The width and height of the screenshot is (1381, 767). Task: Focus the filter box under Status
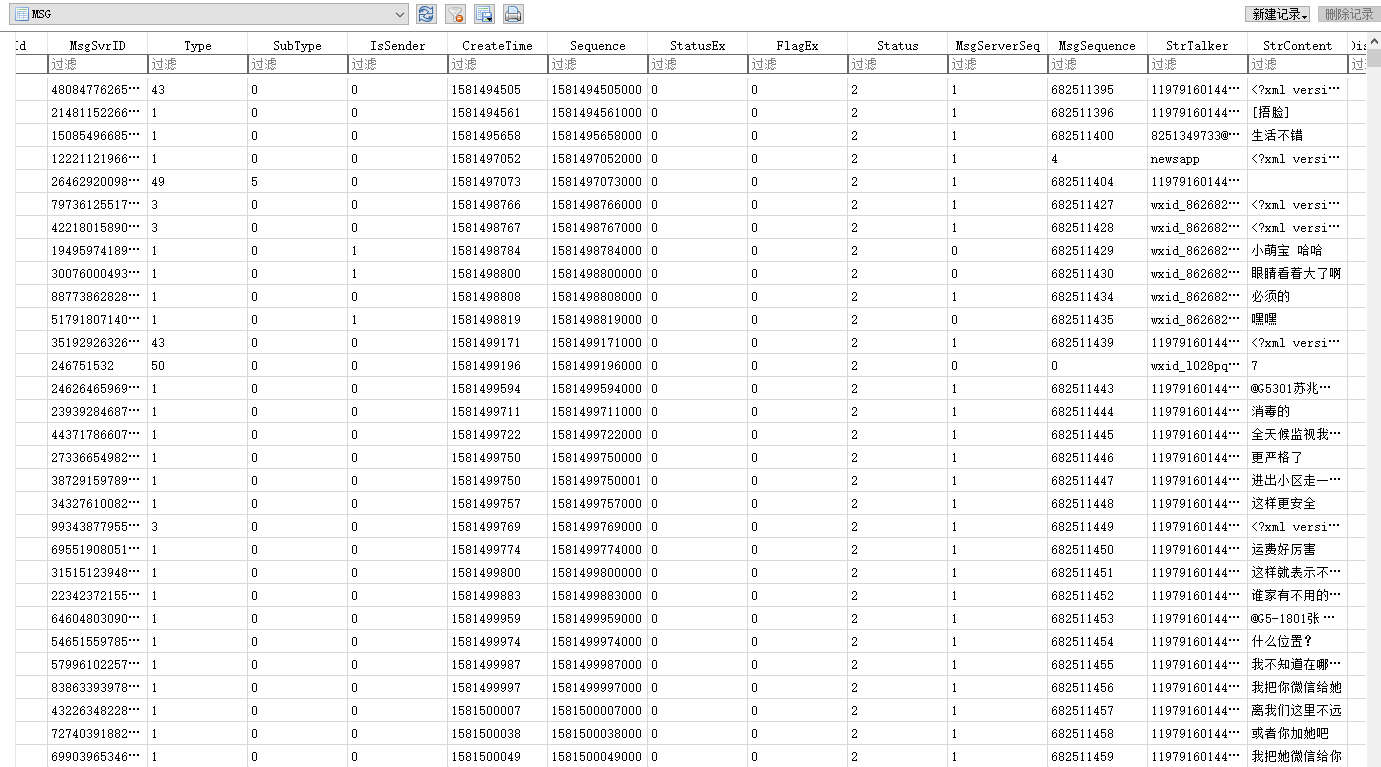click(898, 64)
